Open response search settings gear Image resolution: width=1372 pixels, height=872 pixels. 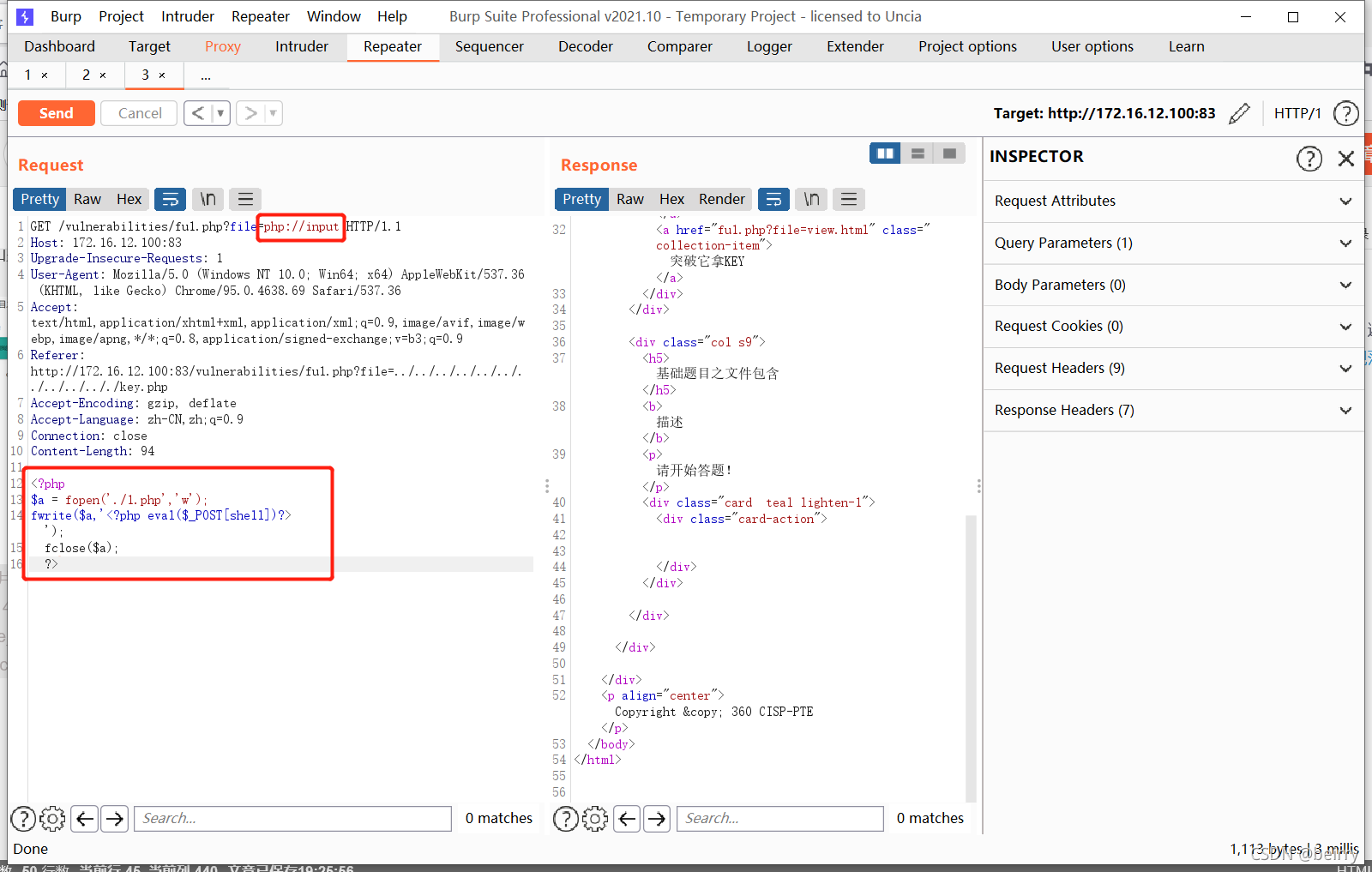[595, 819]
